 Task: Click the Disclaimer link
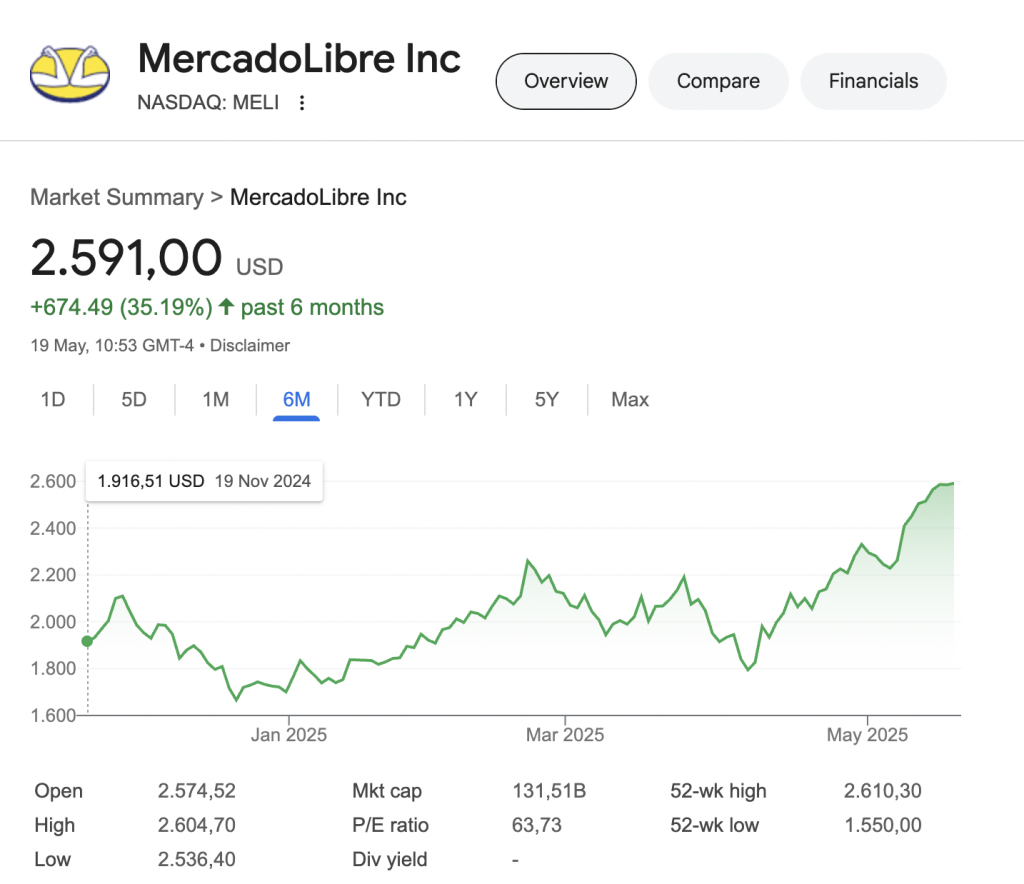[249, 345]
